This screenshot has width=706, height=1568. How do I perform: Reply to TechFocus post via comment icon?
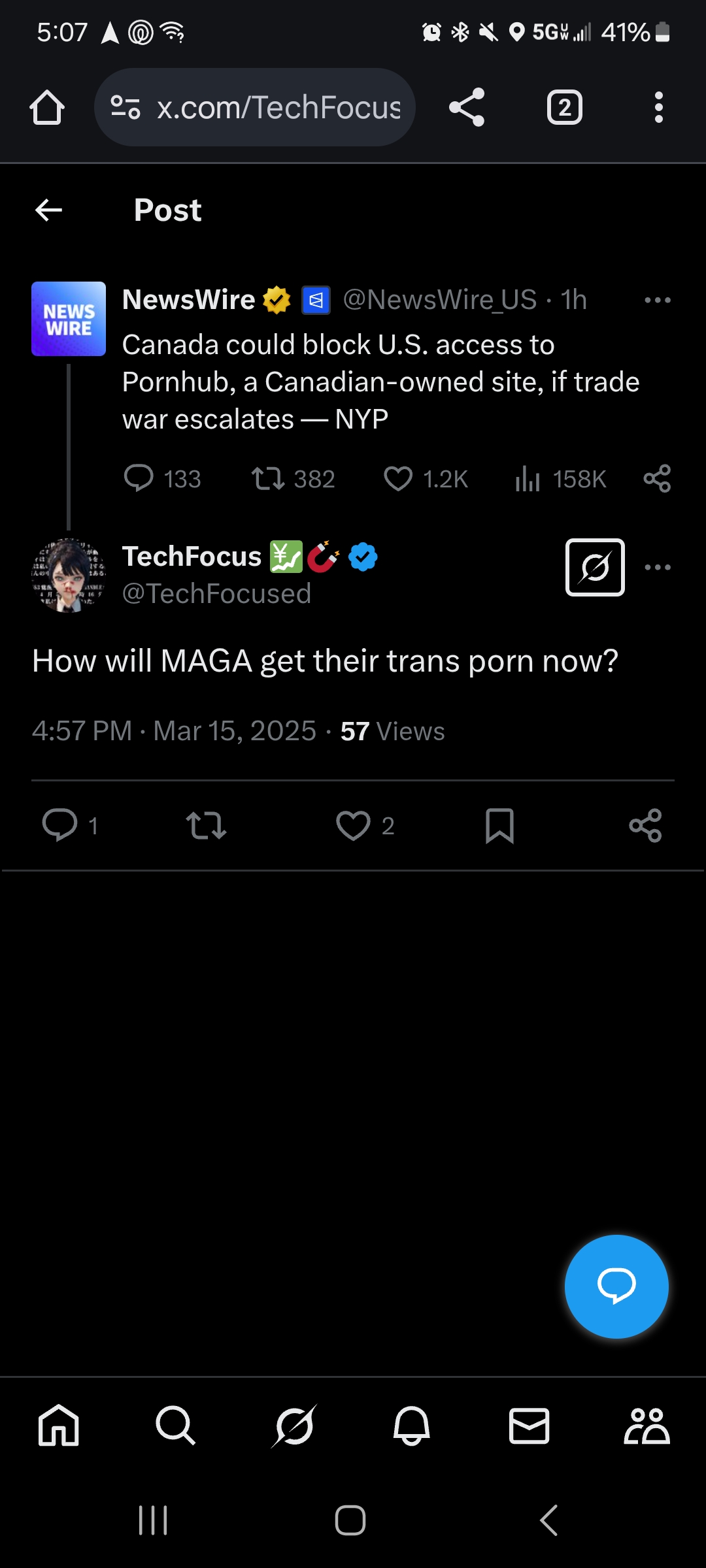[x=59, y=825]
